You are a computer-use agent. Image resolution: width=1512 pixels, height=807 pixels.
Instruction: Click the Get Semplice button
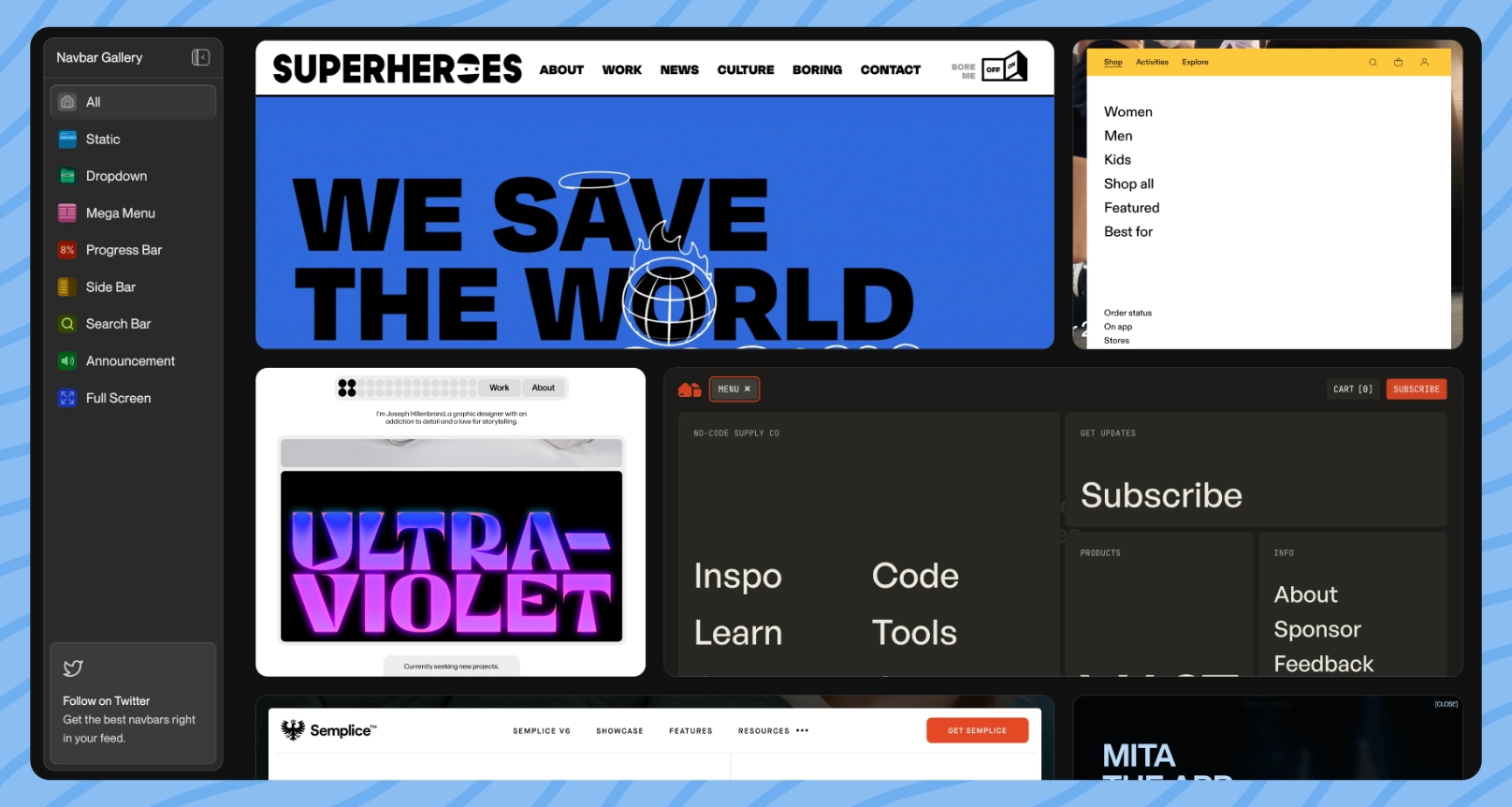coord(977,731)
